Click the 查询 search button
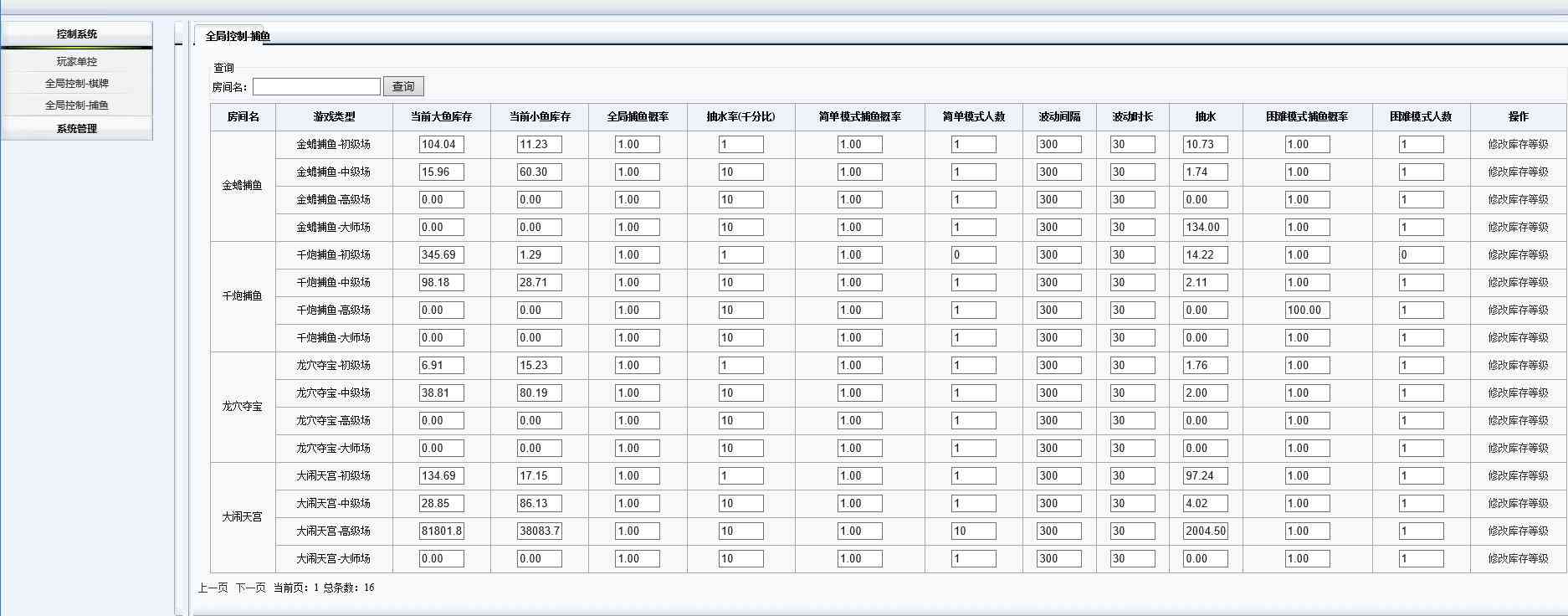The width and height of the screenshot is (1568, 616). [403, 86]
